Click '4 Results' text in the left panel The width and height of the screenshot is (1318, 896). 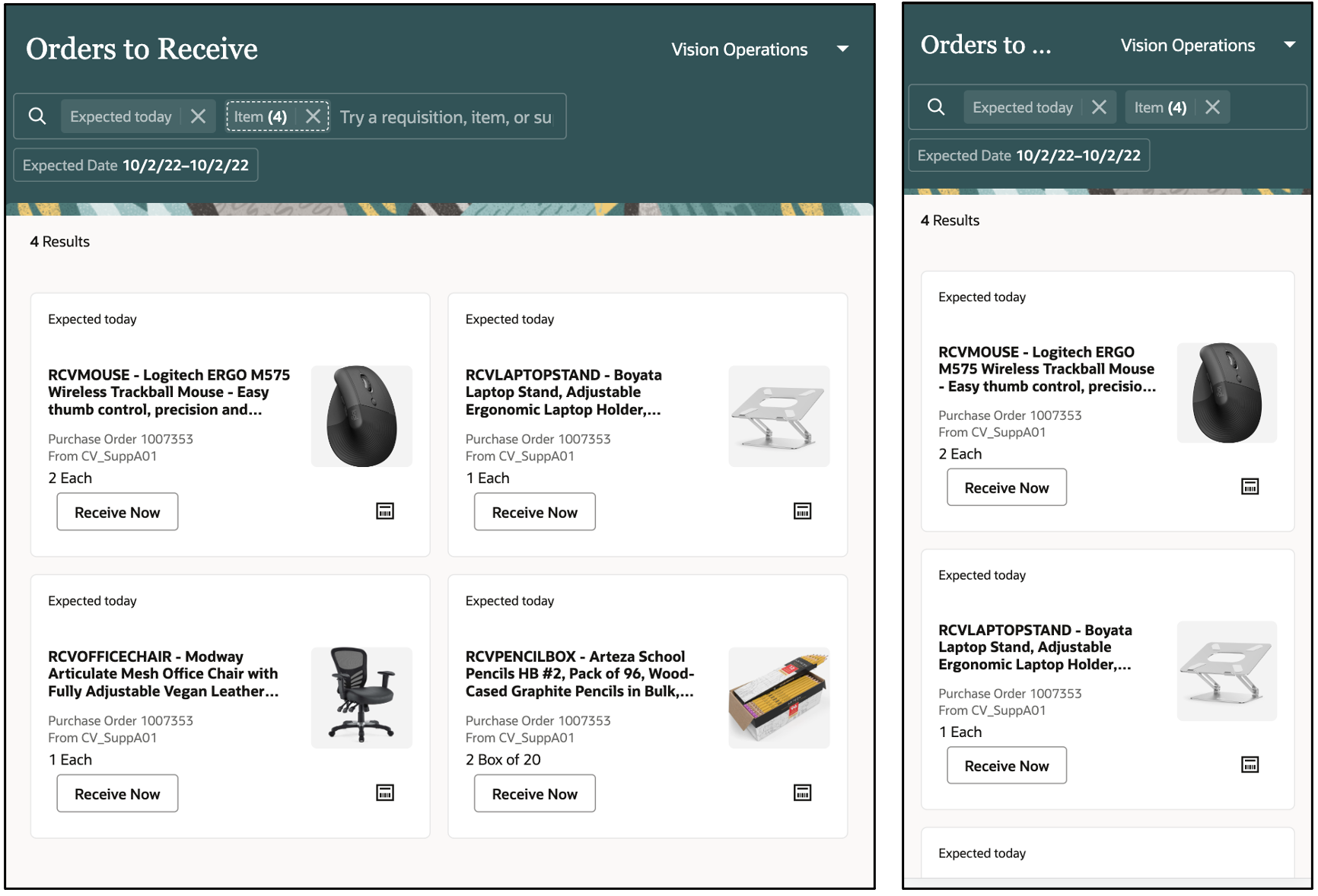point(59,241)
